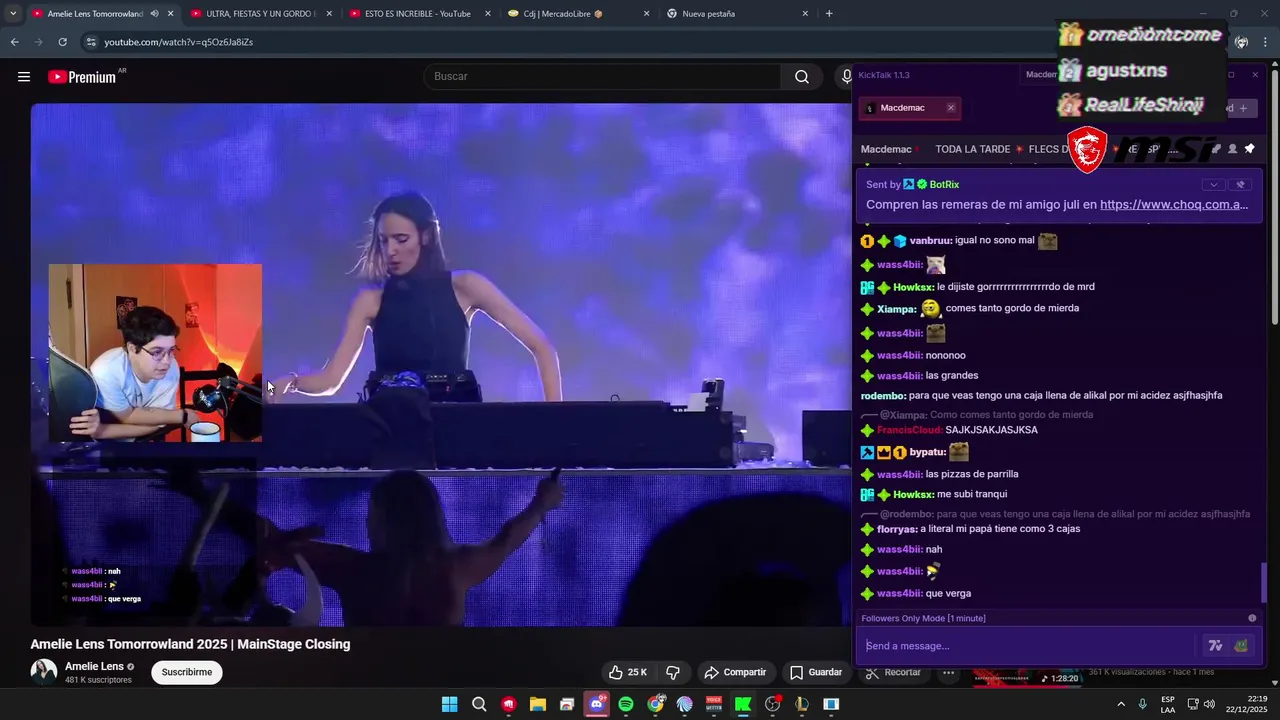Screen dimensions: 1280x720
Task: Mute audio on the Amelie Lens tab
Action: (x=154, y=14)
